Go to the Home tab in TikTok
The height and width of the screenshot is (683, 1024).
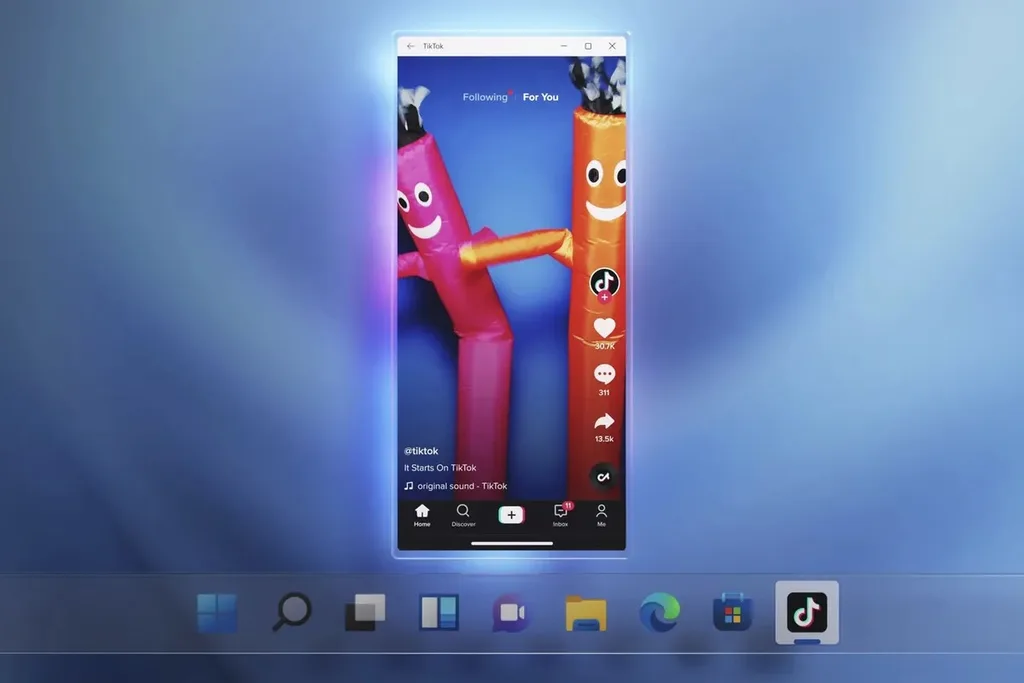(422, 515)
